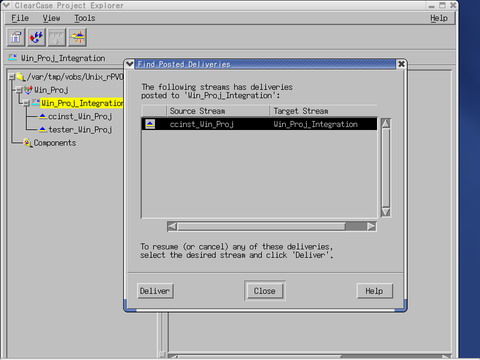Click the Deliver button
Screen dimensions: 480x360
155,291
